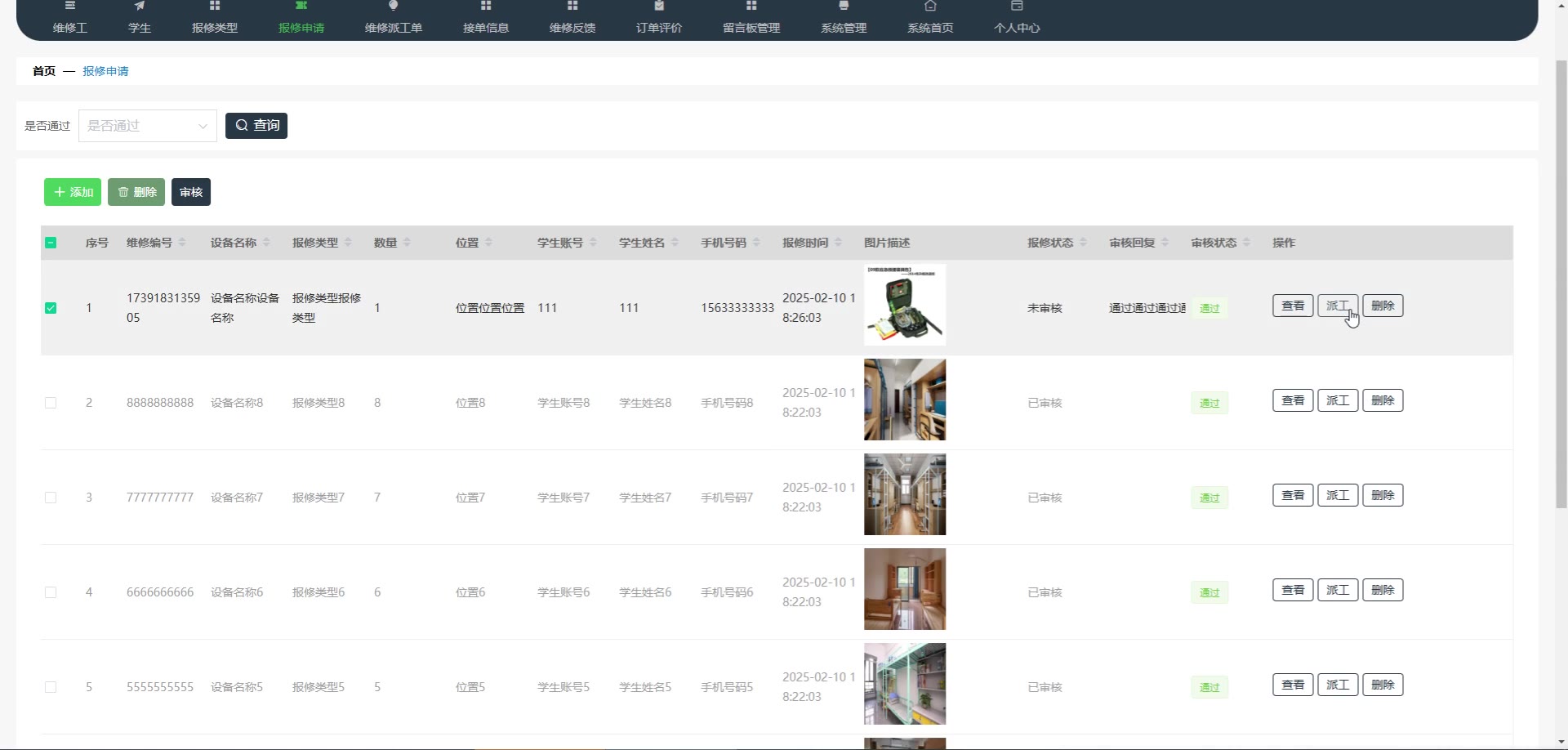Open the picture thumbnail in row 8888888888
Image resolution: width=1568 pixels, height=750 pixels.
pos(905,400)
